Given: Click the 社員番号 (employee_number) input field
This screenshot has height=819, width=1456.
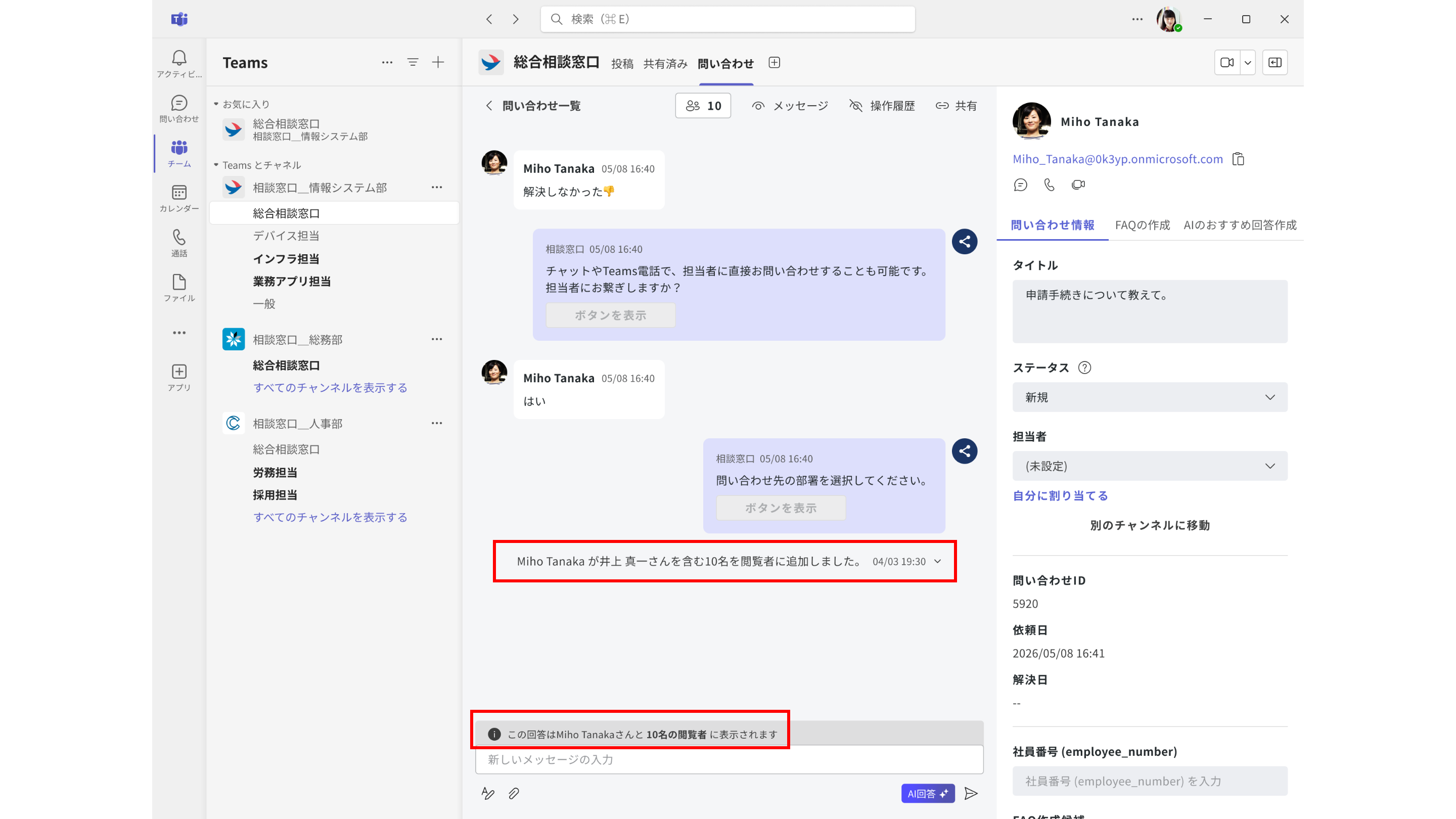Looking at the screenshot, I should [1150, 781].
